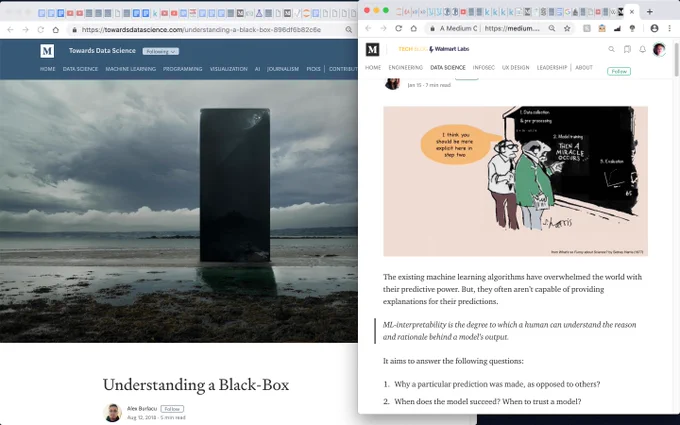The width and height of the screenshot is (680, 425).
Task: Open Medium search in Walmart Labs header
Action: coord(611,49)
